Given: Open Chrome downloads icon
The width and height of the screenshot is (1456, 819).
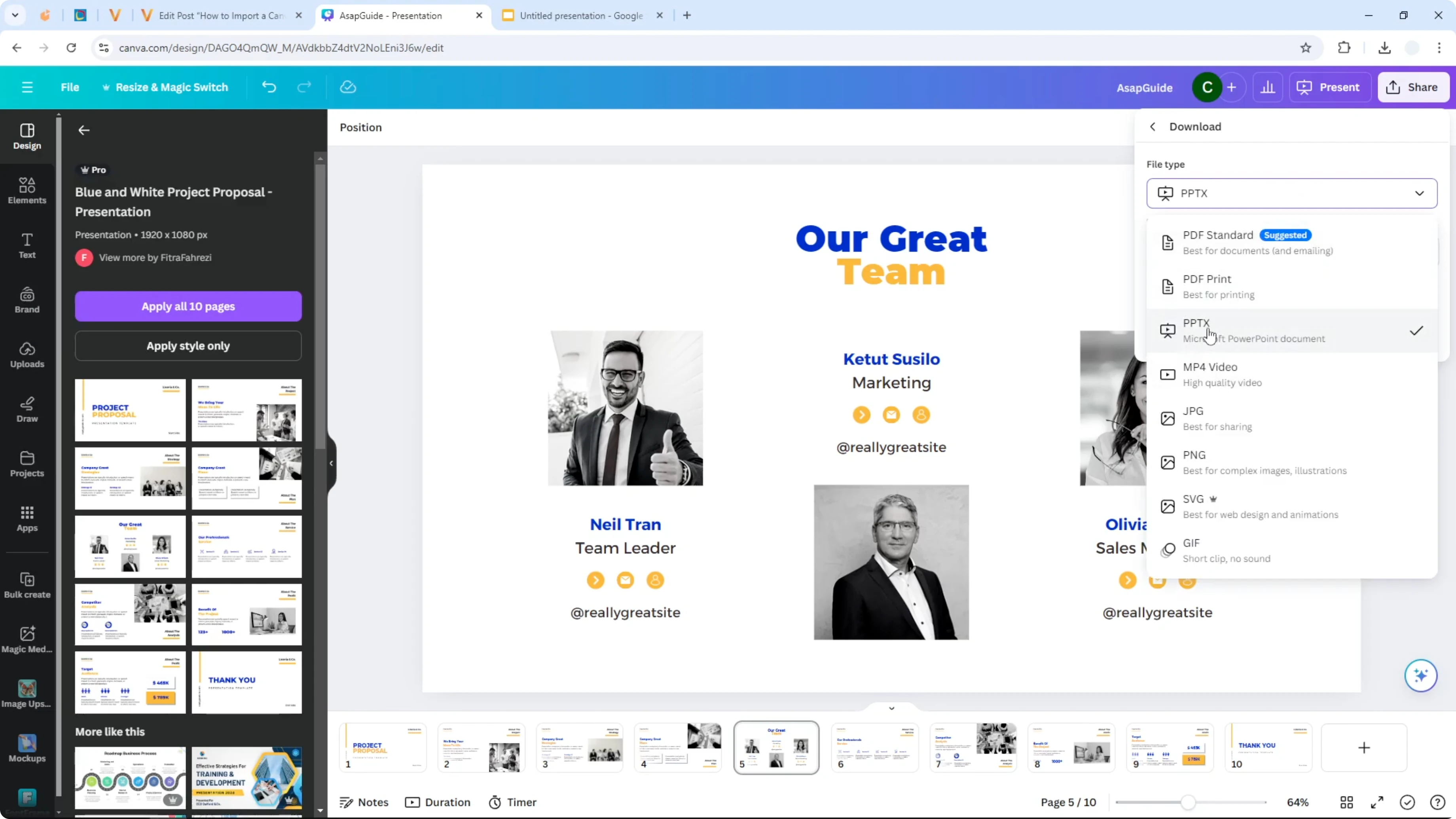Looking at the screenshot, I should [x=1384, y=47].
